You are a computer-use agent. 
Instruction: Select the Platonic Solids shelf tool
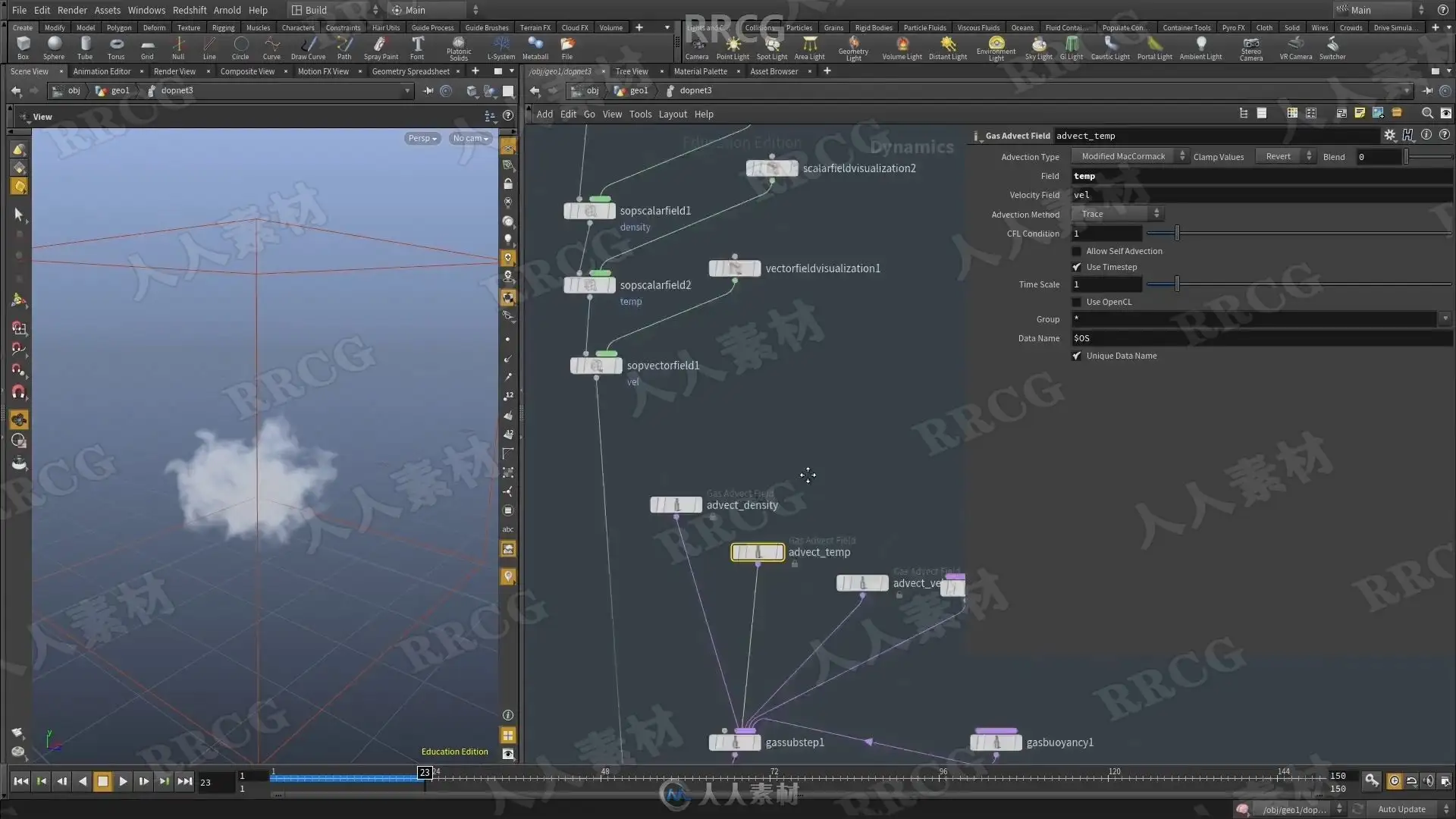point(459,49)
